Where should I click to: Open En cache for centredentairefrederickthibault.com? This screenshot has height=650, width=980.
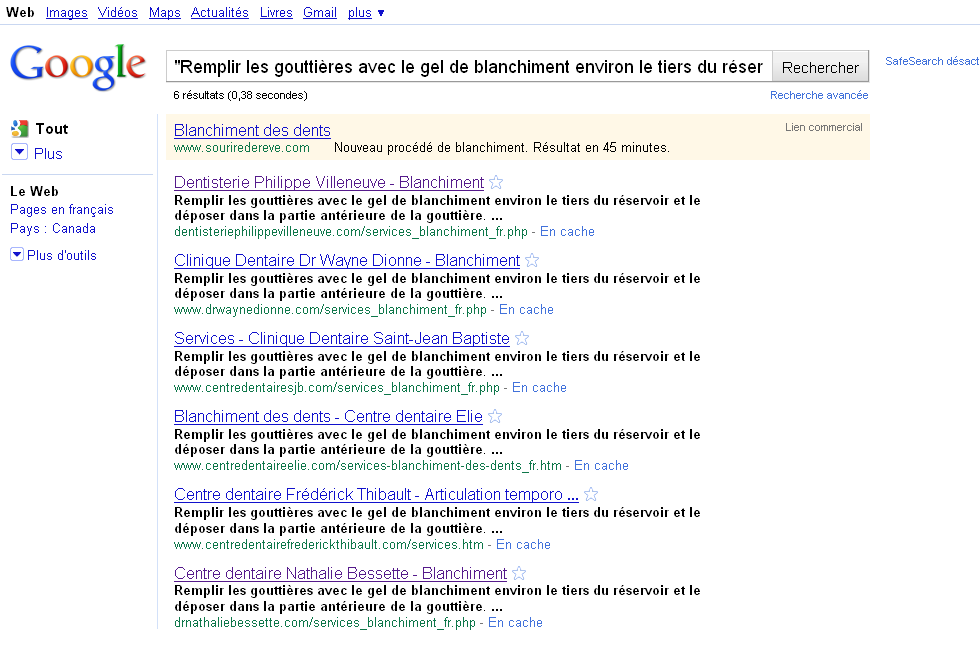click(523, 545)
